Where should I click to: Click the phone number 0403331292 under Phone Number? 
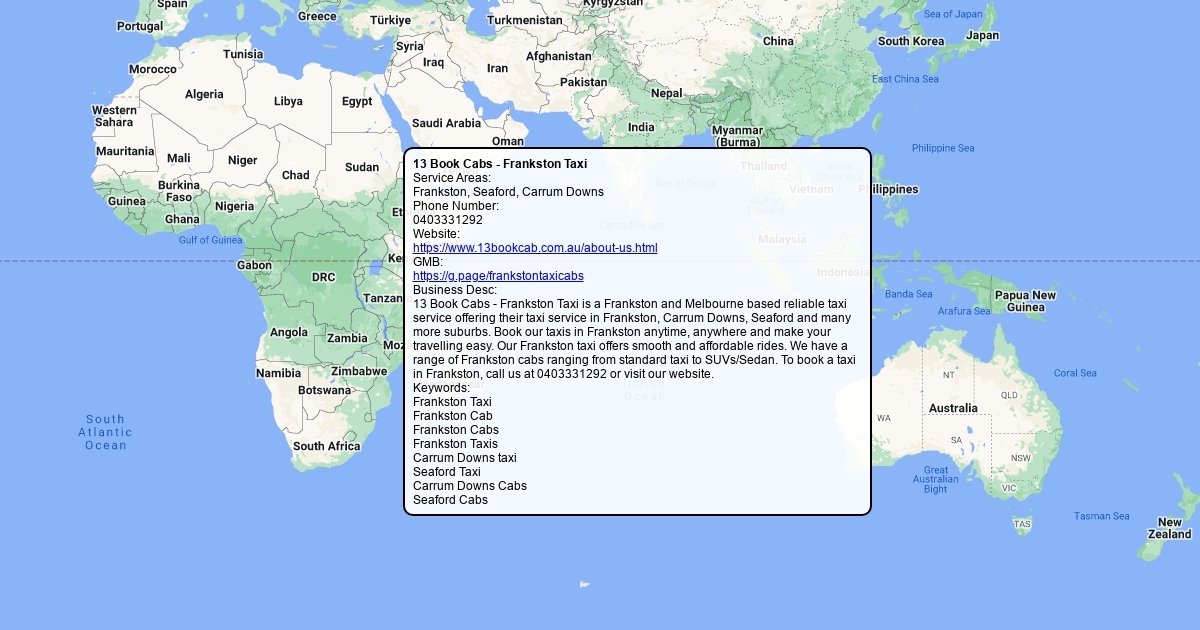click(x=447, y=220)
